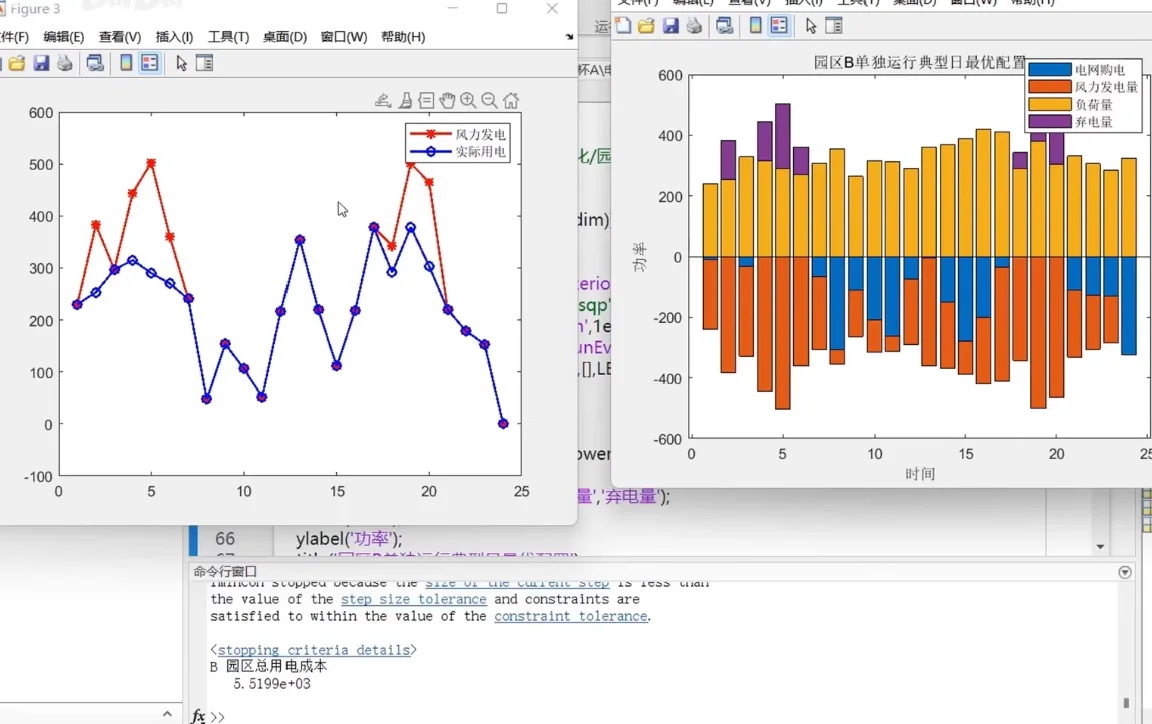Click the data tips icon above the line plot

(426, 100)
